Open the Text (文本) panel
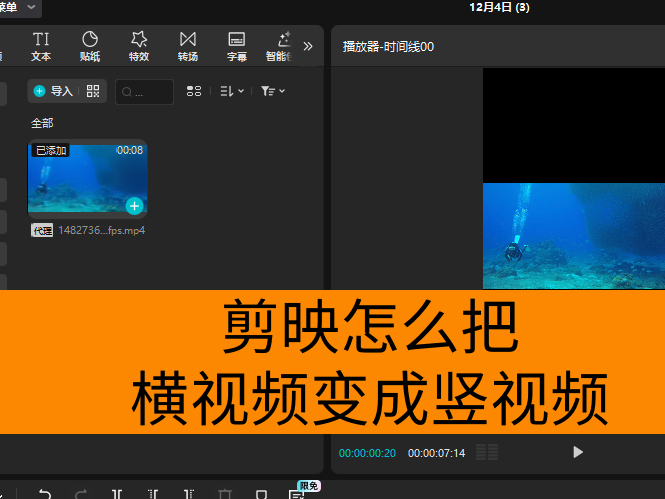 [41, 46]
